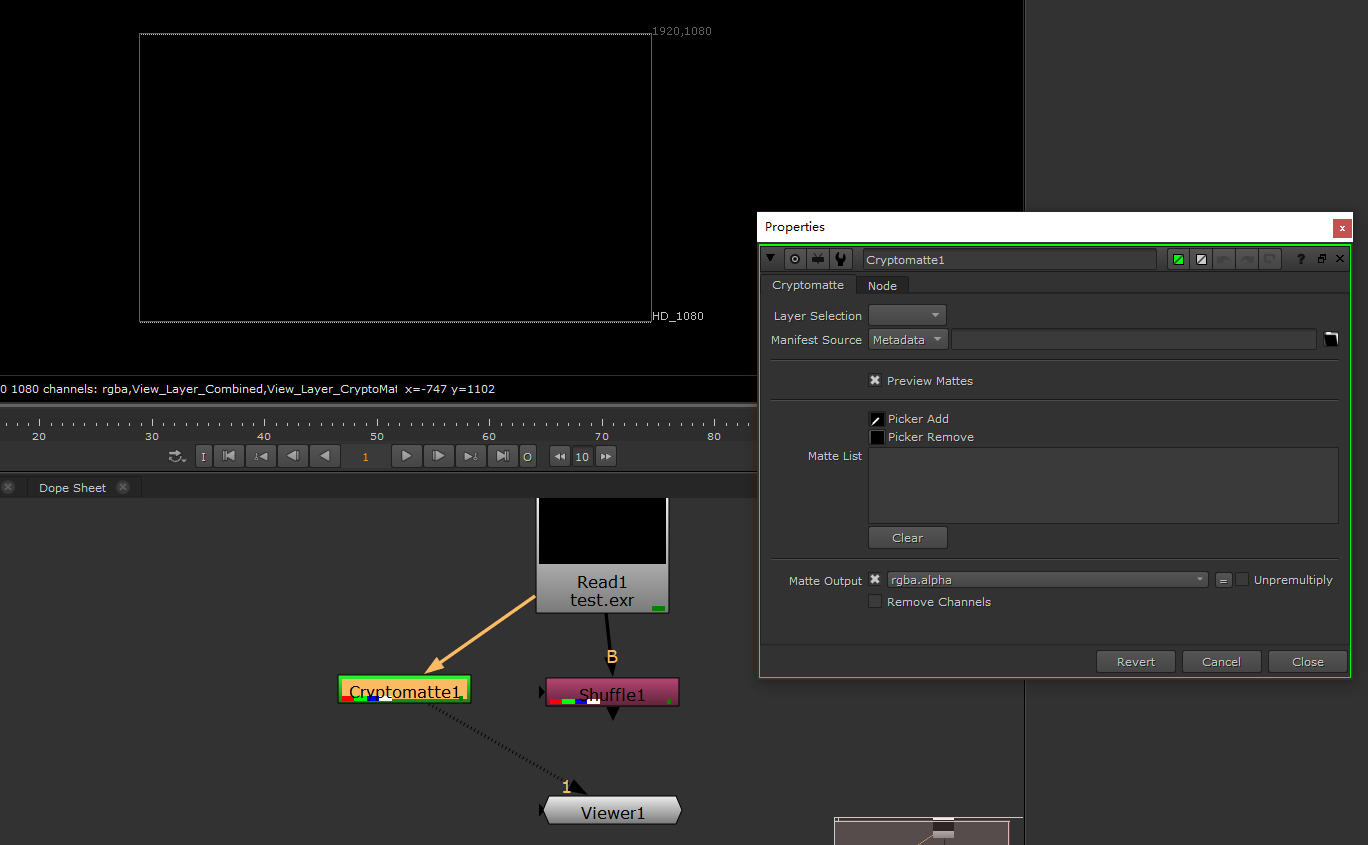Click the Revert button
This screenshot has height=845, width=1368.
[1136, 662]
